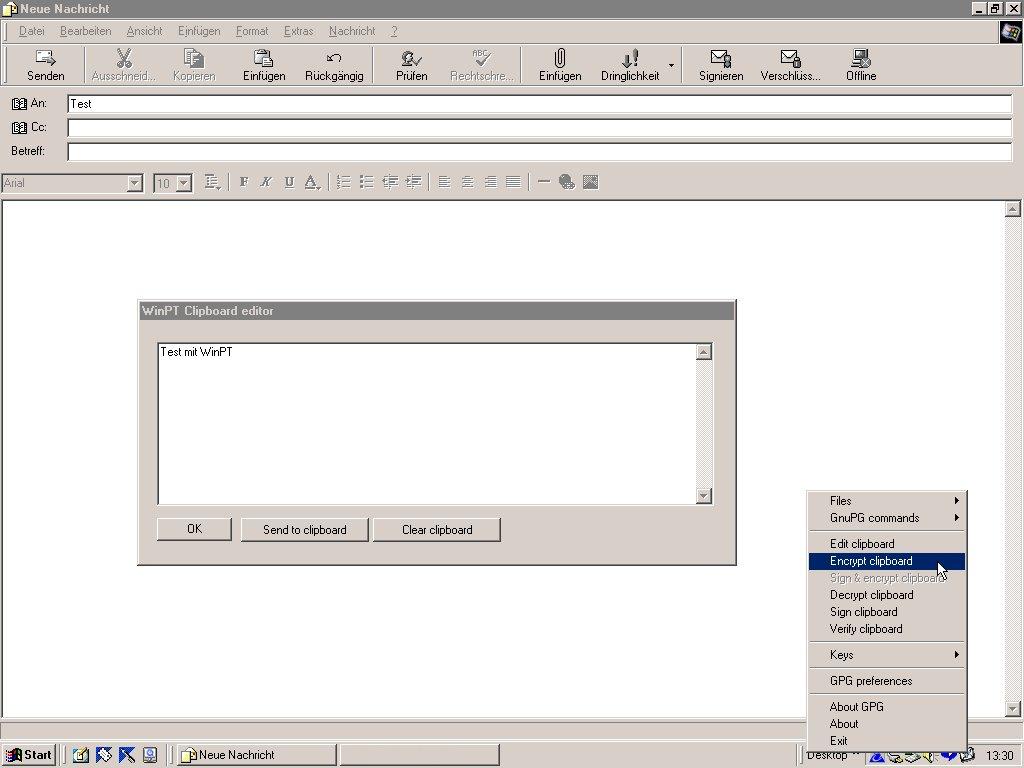Choose Edit clipboard in tray menu
Viewport: 1024px width, 768px height.
[x=887, y=544]
